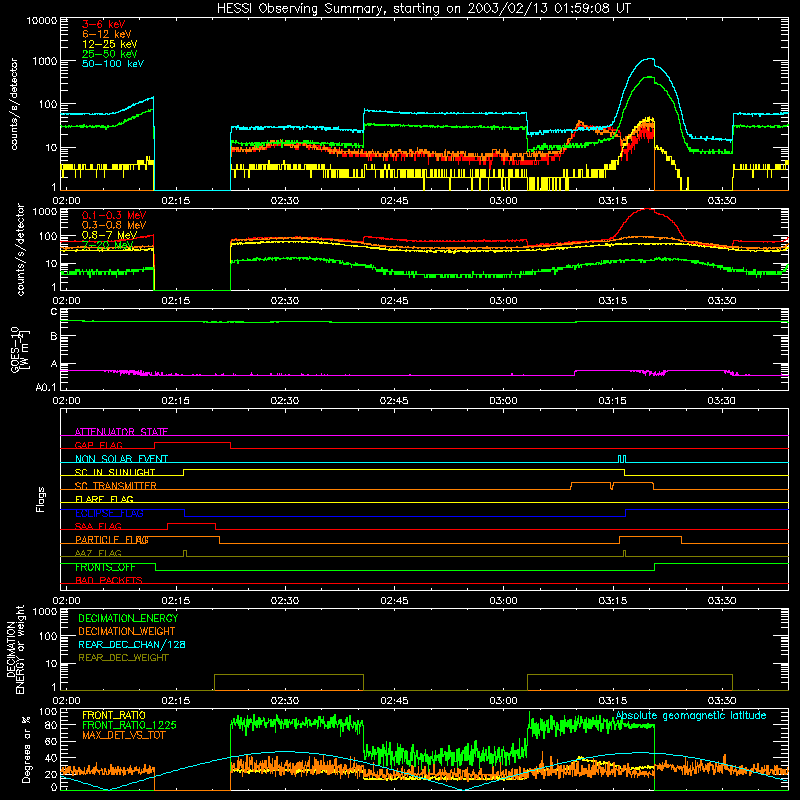Click the FRONT_RATIO_1225 legend label

coord(129,726)
